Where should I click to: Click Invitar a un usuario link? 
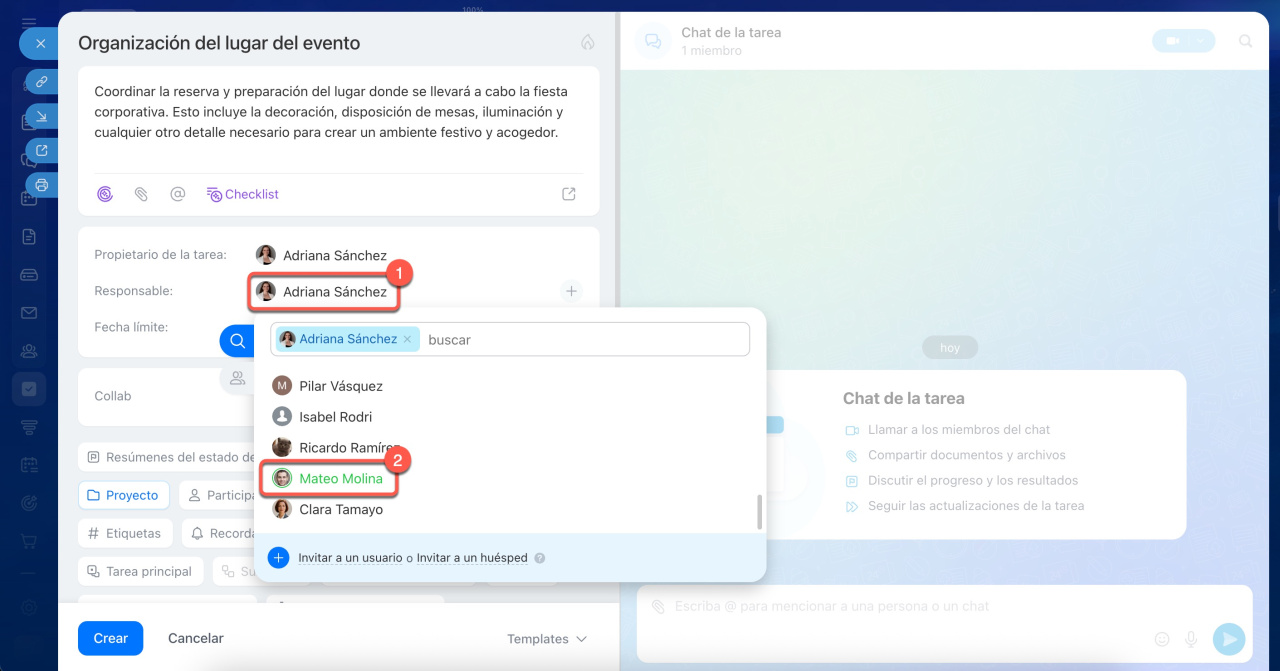[350, 558]
